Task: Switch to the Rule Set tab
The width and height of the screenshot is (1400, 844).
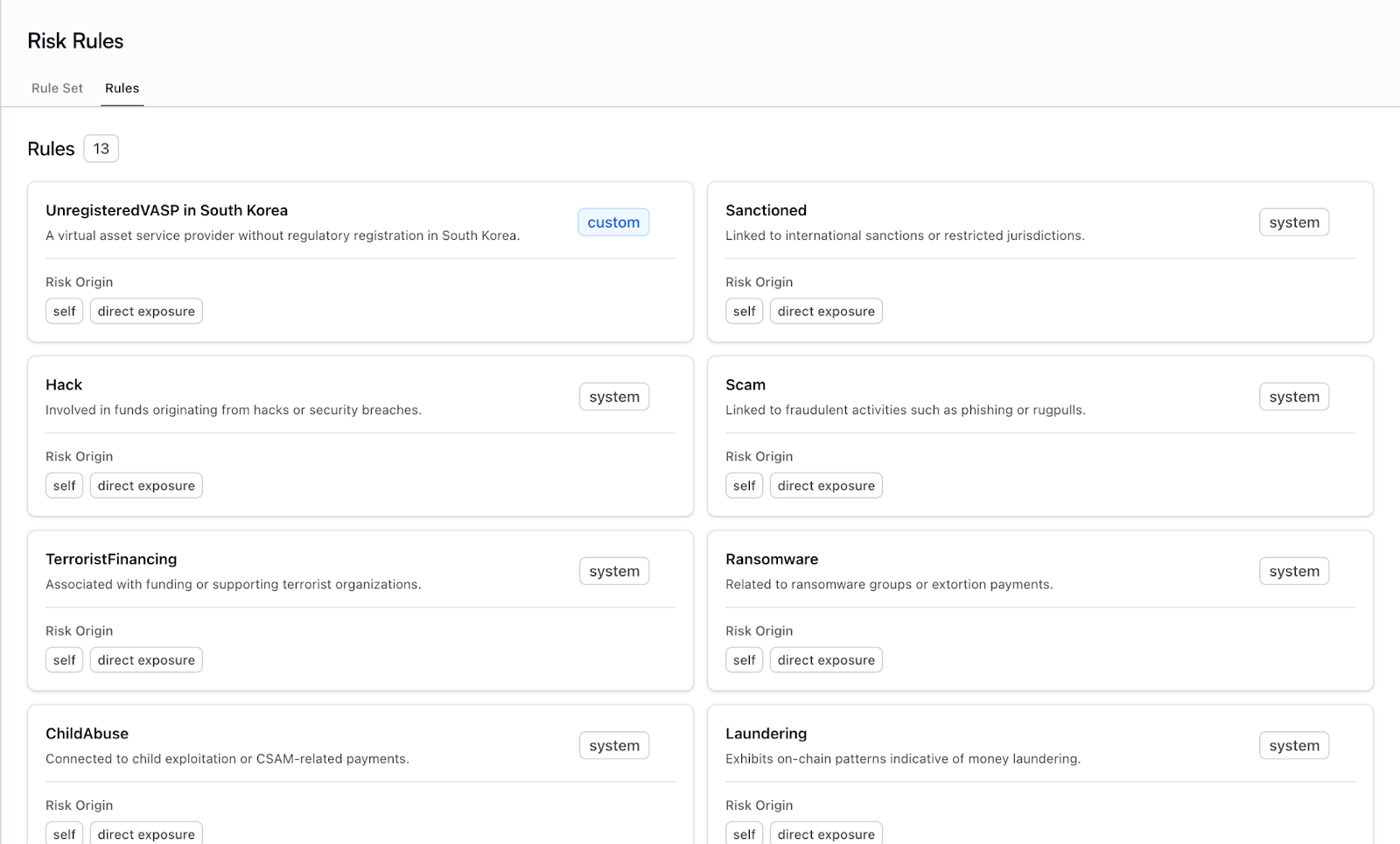Action: (57, 88)
